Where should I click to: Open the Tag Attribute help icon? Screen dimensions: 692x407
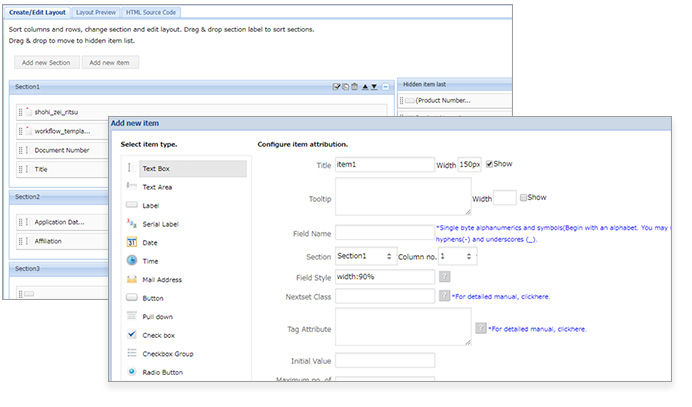coord(481,328)
